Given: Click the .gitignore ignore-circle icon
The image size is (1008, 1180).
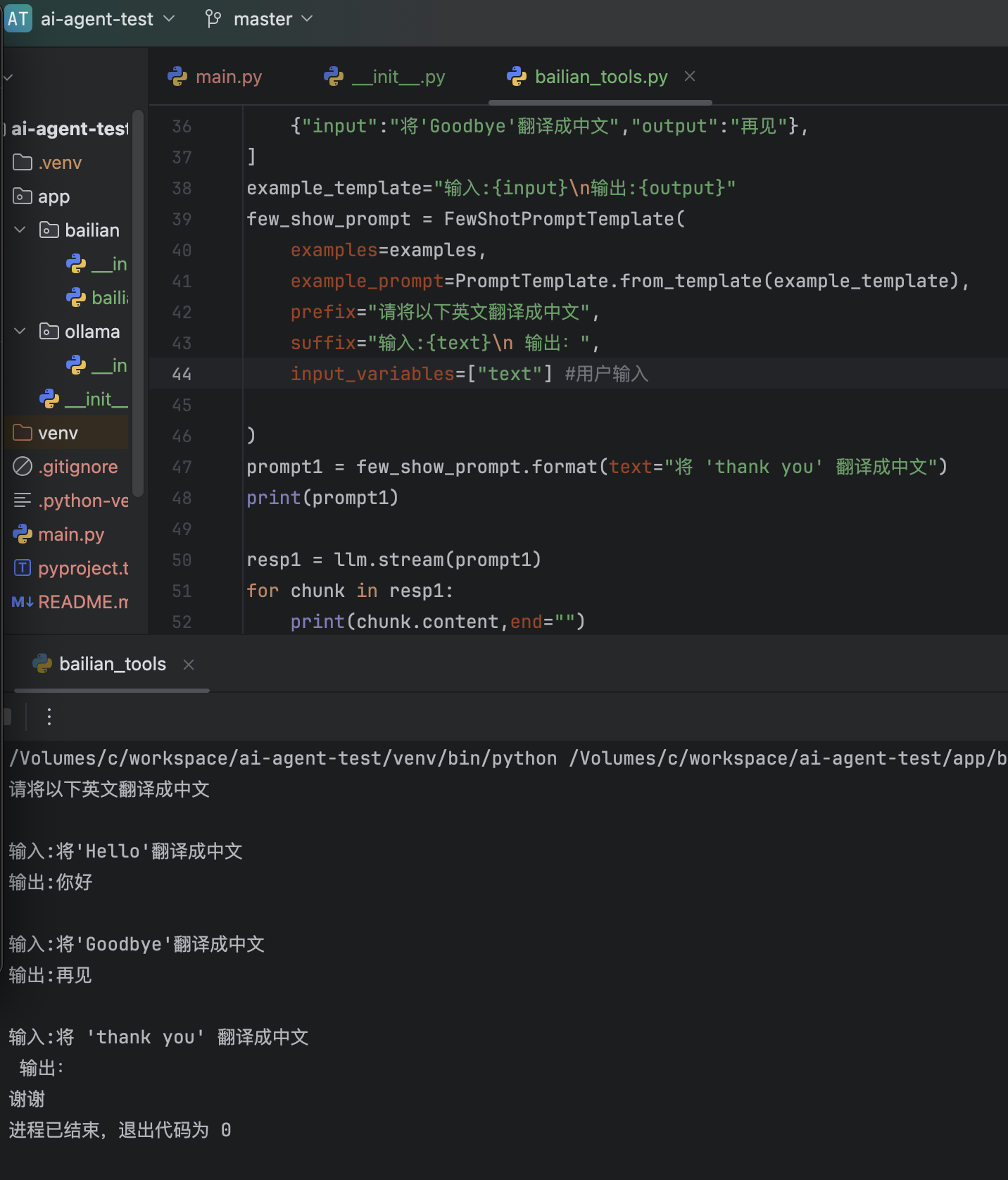Looking at the screenshot, I should tap(23, 466).
